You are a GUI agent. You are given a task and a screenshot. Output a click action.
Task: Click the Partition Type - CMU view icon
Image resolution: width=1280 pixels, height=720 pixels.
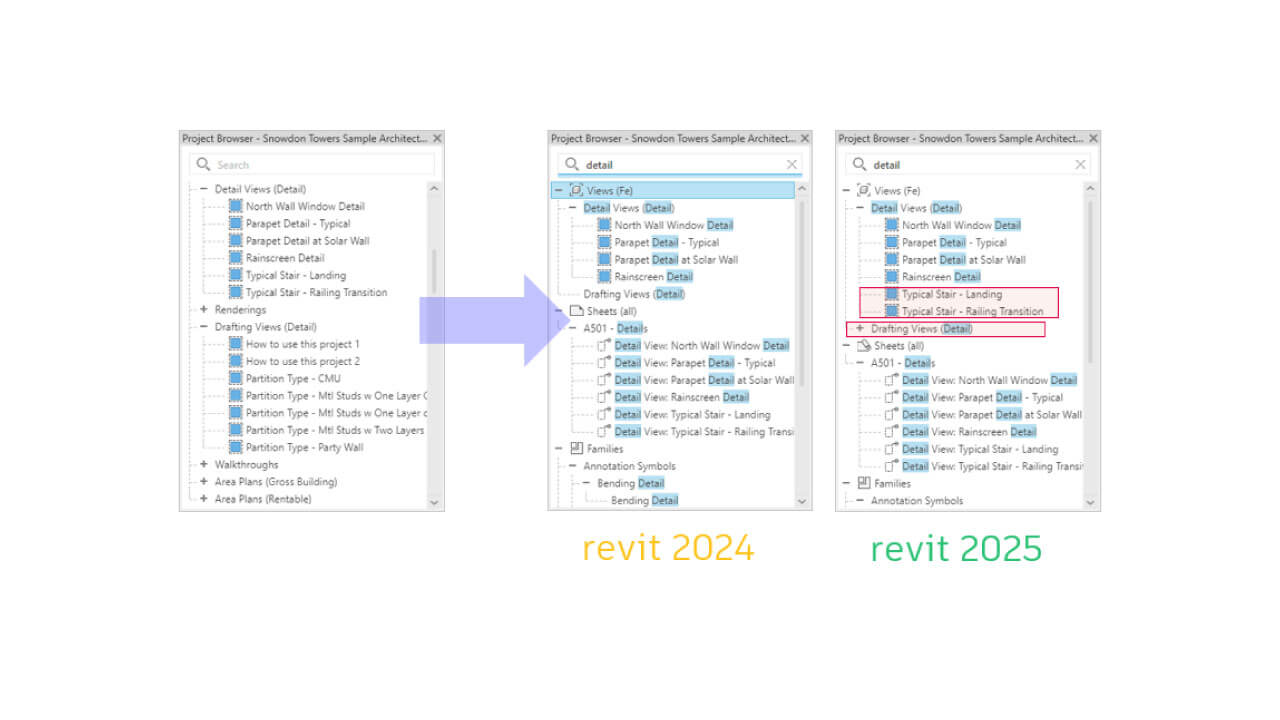(235, 378)
